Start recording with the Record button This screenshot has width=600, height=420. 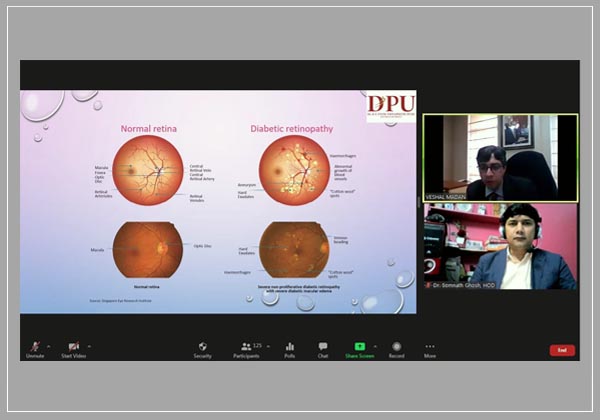click(x=396, y=347)
